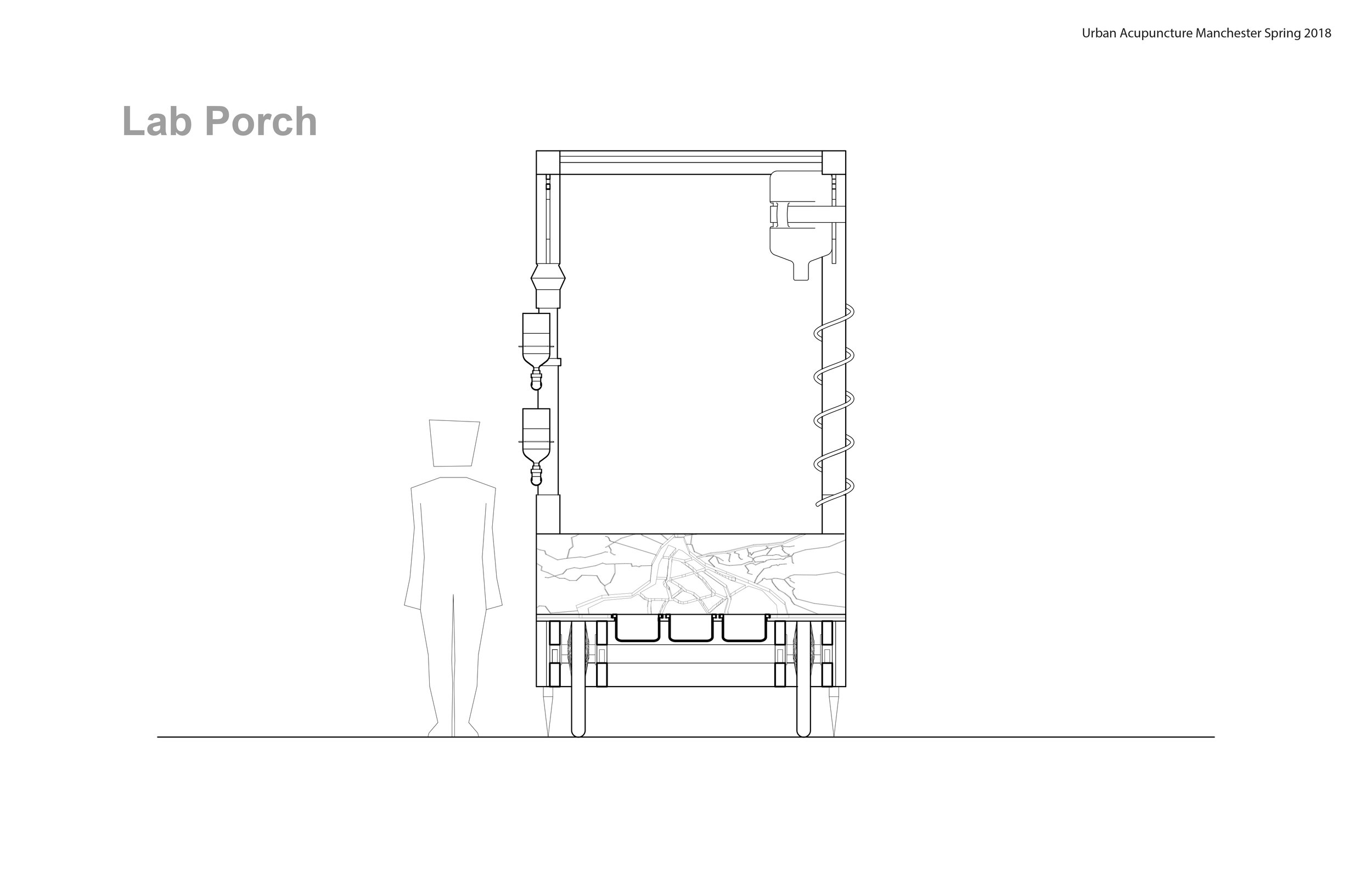Image resolution: width=1372 pixels, height=888 pixels.
Task: Click the 'Lab Porch' title text
Action: tap(220, 122)
